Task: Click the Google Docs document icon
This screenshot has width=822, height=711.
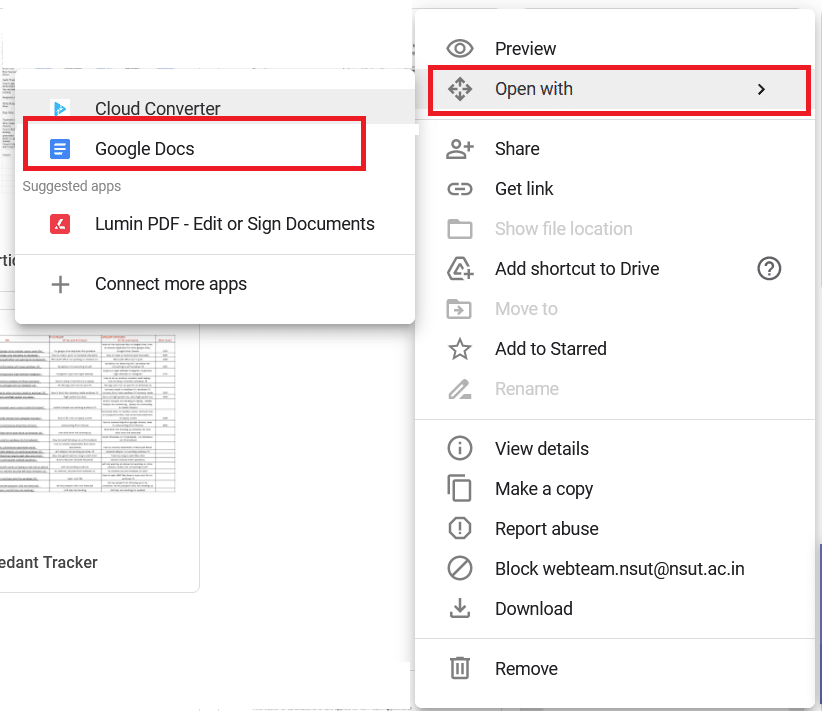Action: pos(60,148)
